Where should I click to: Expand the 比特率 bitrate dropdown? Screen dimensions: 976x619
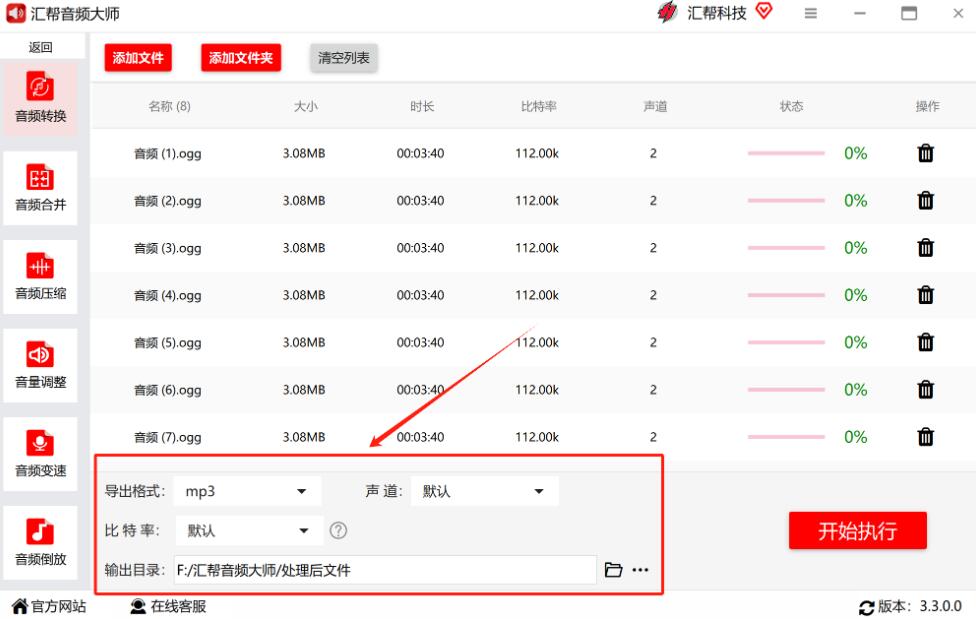point(250,531)
